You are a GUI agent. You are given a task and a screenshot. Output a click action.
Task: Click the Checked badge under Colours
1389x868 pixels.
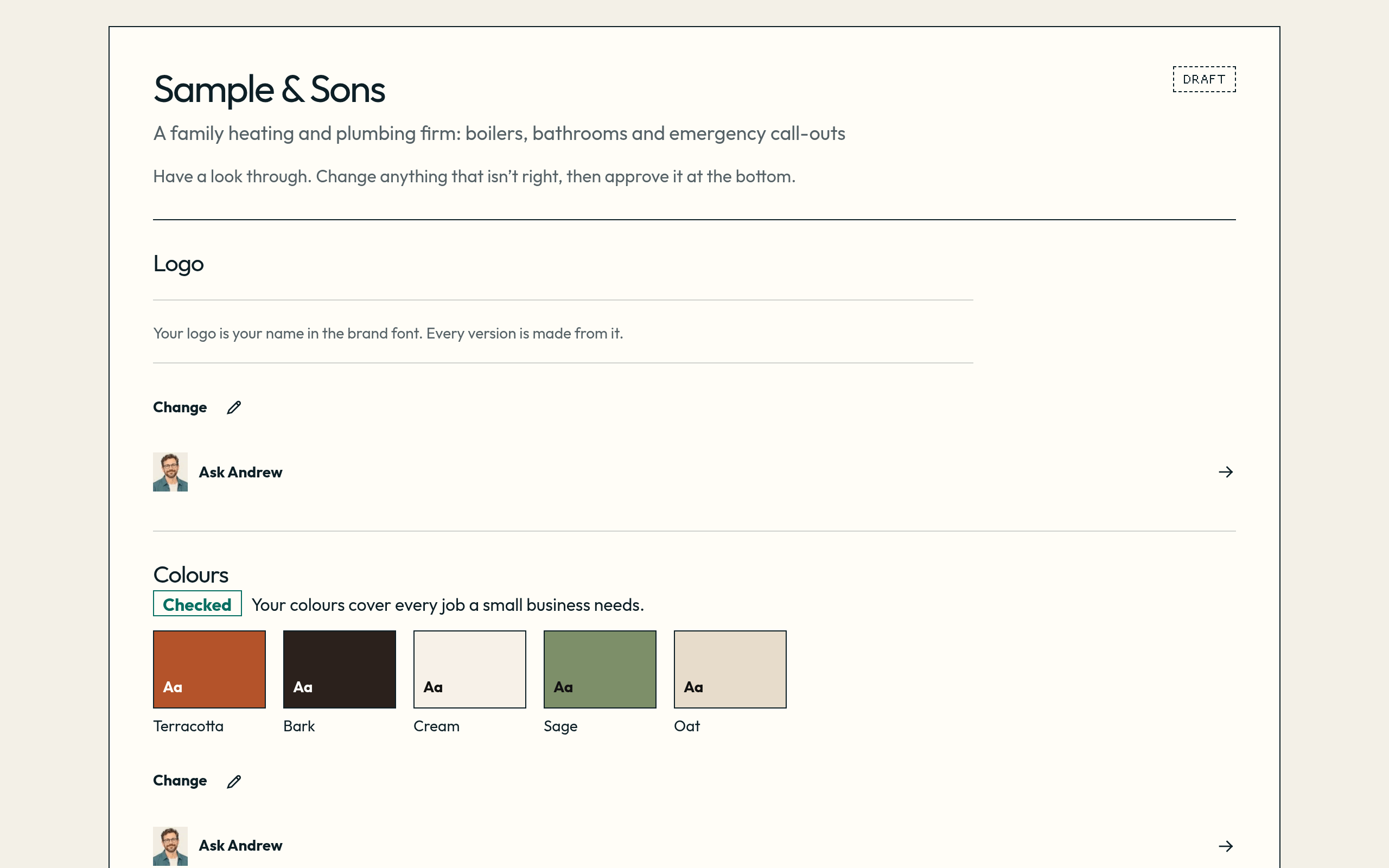point(197,603)
